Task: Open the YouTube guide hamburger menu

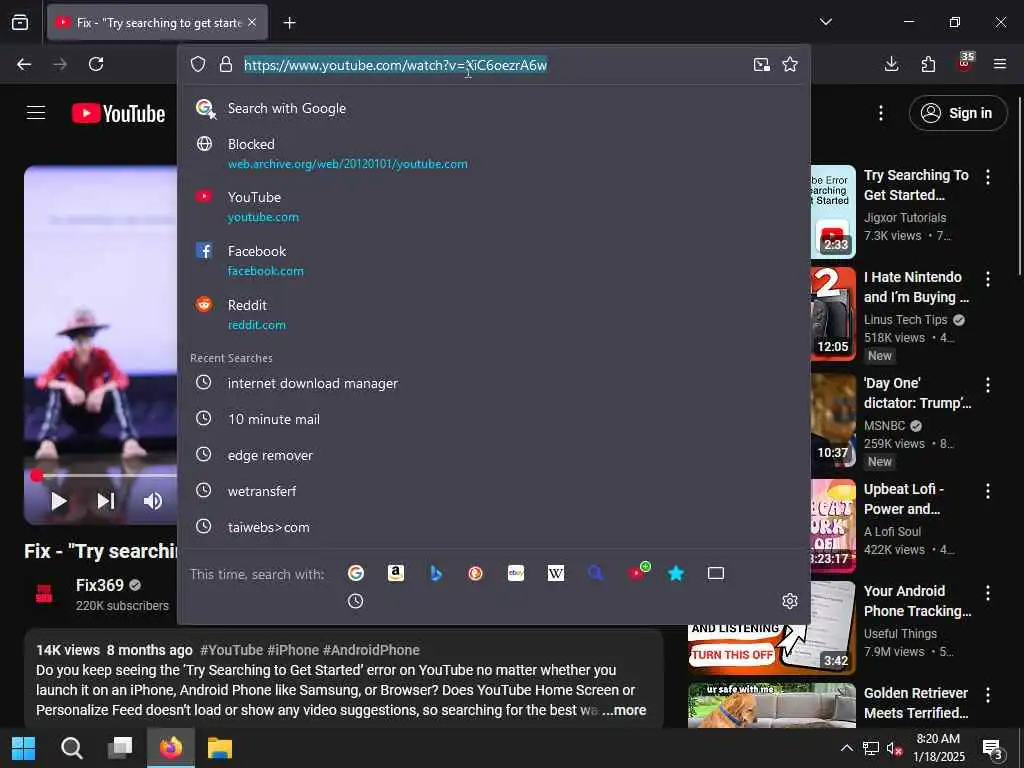Action: [x=36, y=113]
